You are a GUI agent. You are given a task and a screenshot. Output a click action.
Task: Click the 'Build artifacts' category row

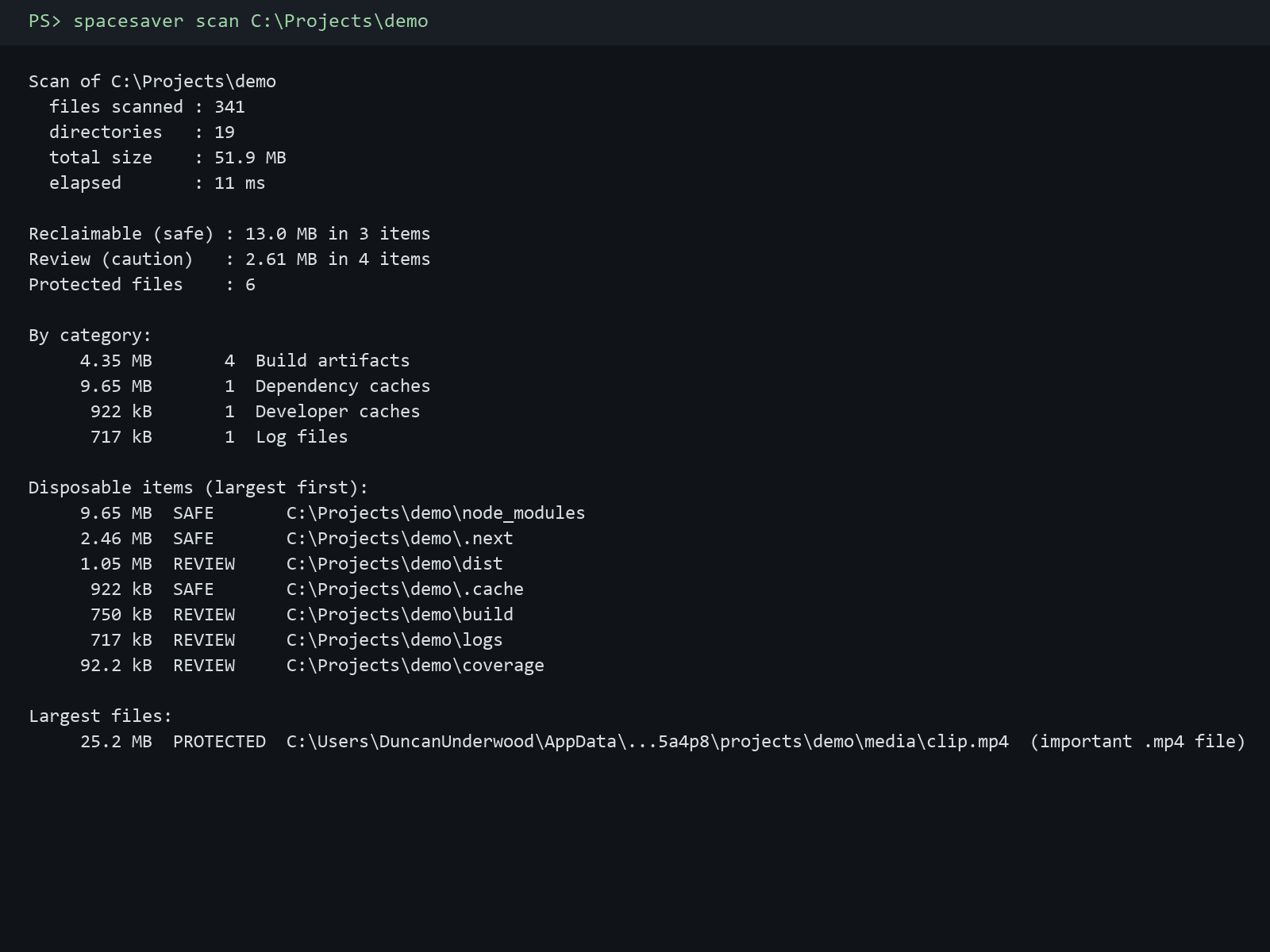pos(244,361)
